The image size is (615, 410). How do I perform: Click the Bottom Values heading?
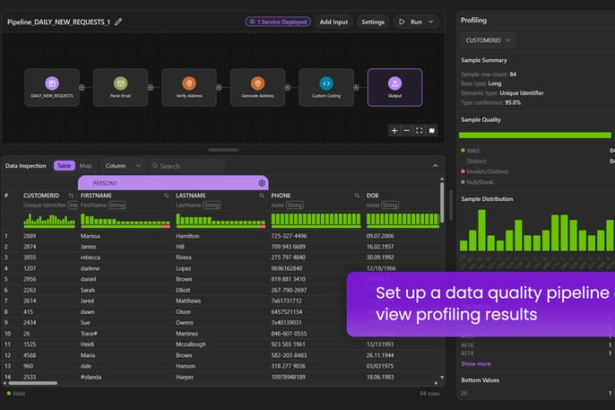point(480,380)
